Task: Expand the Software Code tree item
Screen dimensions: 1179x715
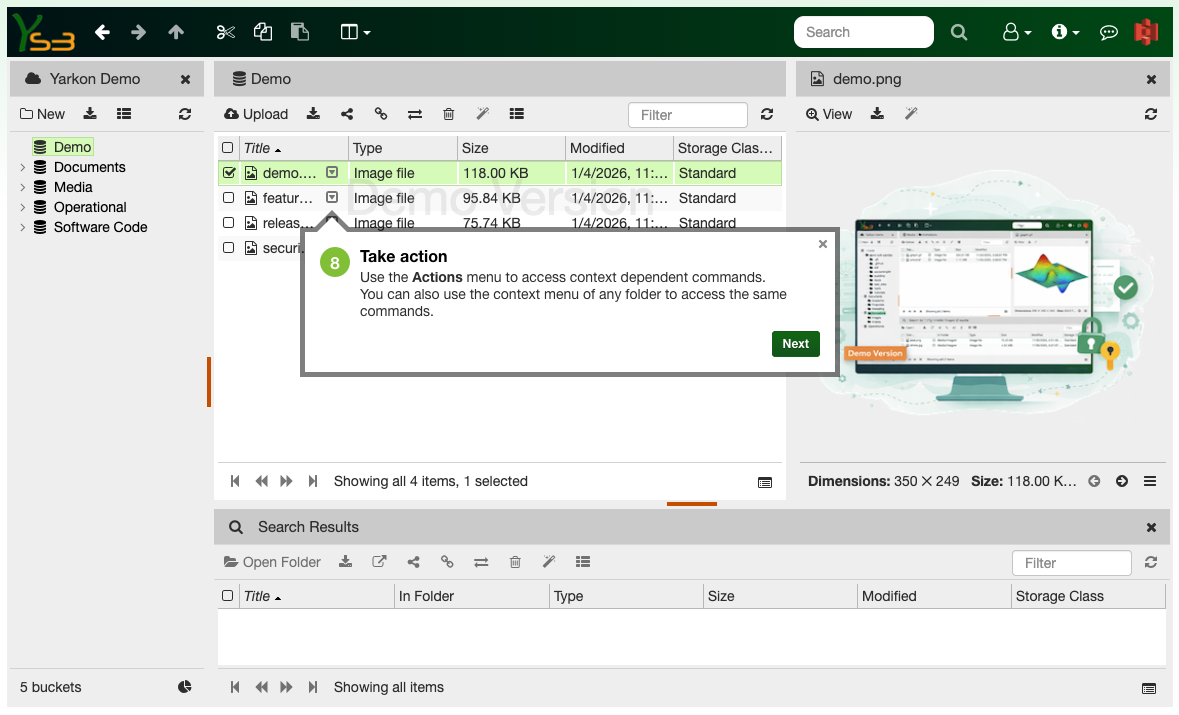Action: pyautogui.click(x=22, y=227)
